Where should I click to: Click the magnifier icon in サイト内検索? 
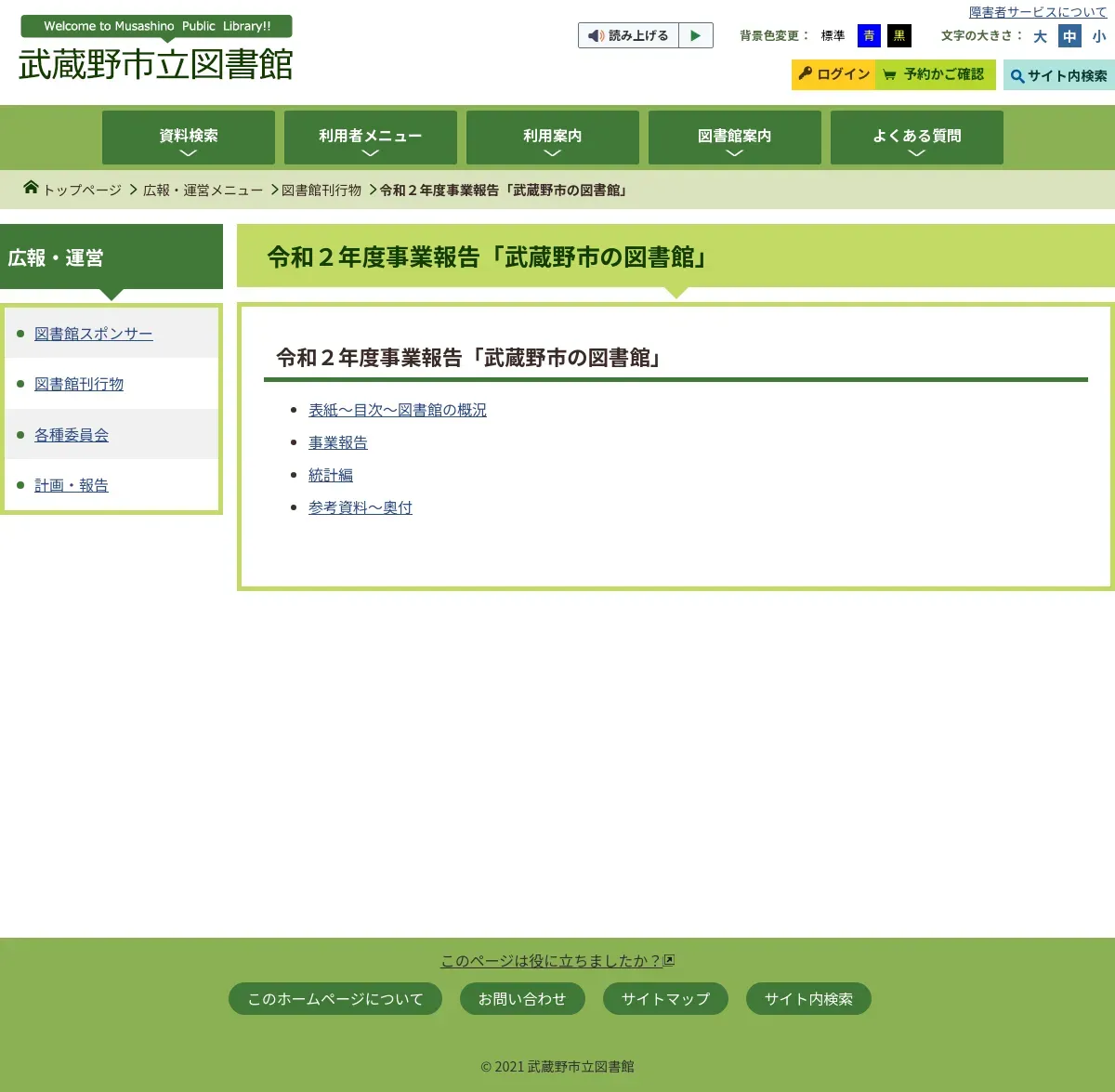tap(1017, 76)
